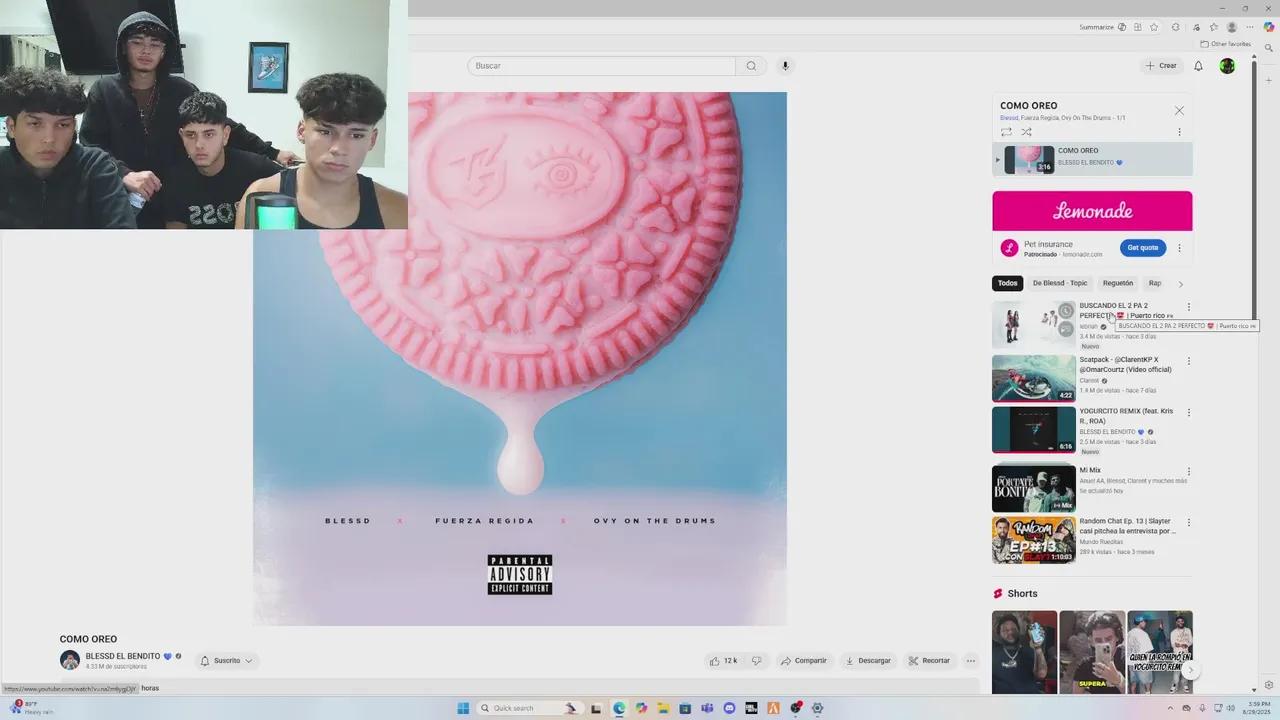Open Copilot sidebar icon
The height and width of the screenshot is (720, 1280).
[x=1269, y=27]
